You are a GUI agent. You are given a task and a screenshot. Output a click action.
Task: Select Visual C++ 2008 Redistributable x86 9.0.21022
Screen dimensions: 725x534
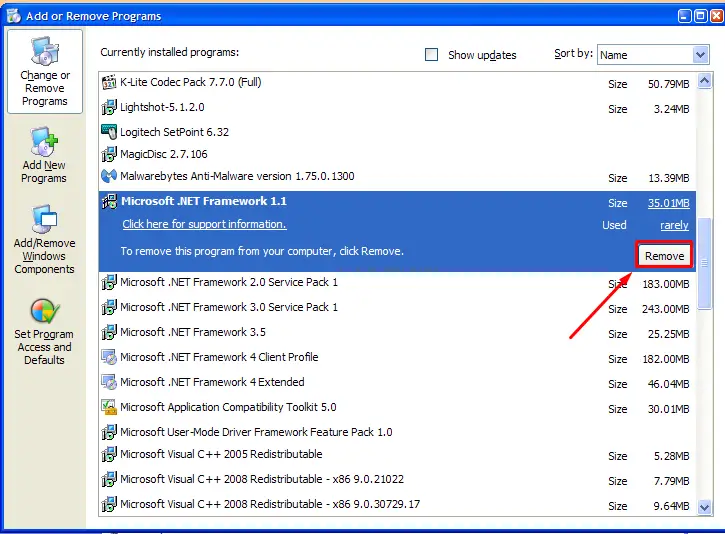pos(397,479)
